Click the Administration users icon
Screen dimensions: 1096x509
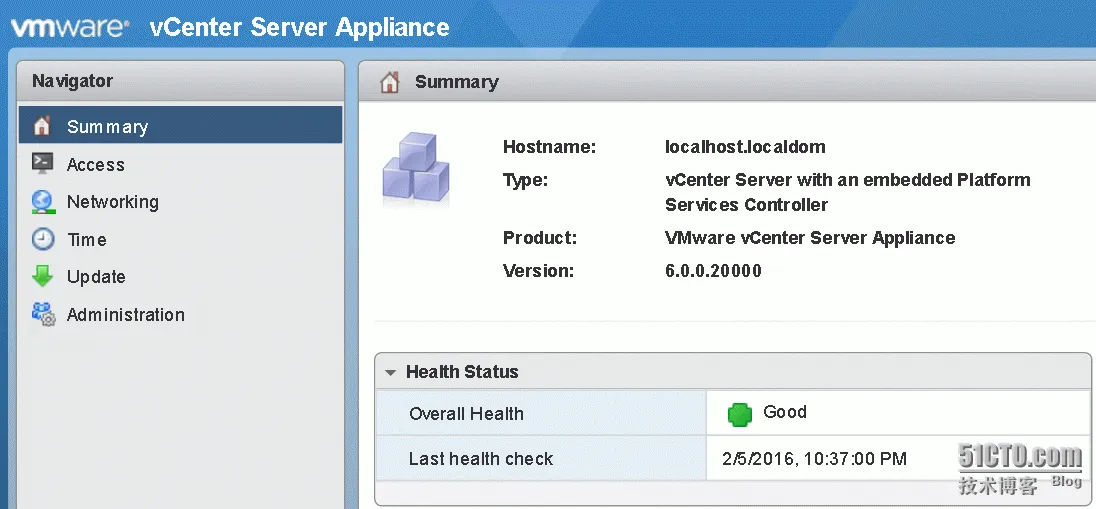(43, 314)
